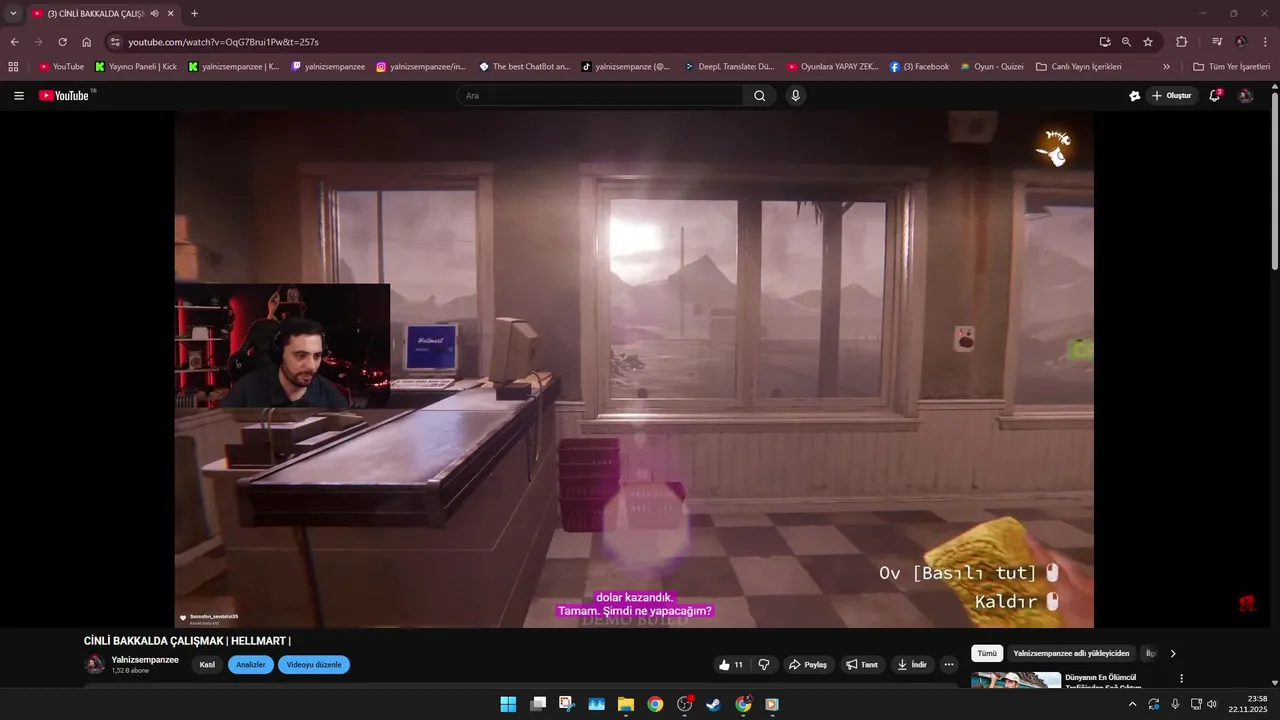1280x720 pixels.
Task: Open the Yalnizsempanzee channel name link
Action: 145,660
